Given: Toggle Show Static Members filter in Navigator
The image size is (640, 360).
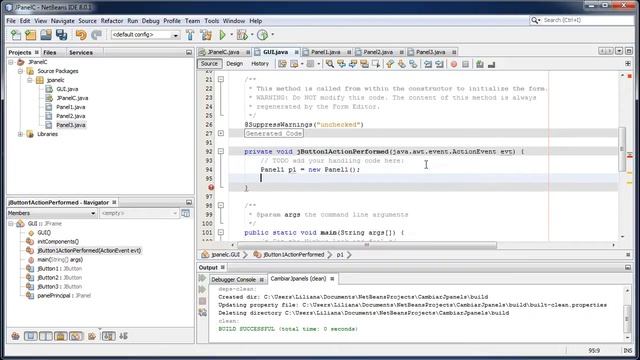Looking at the screenshot, I should click(46, 336).
